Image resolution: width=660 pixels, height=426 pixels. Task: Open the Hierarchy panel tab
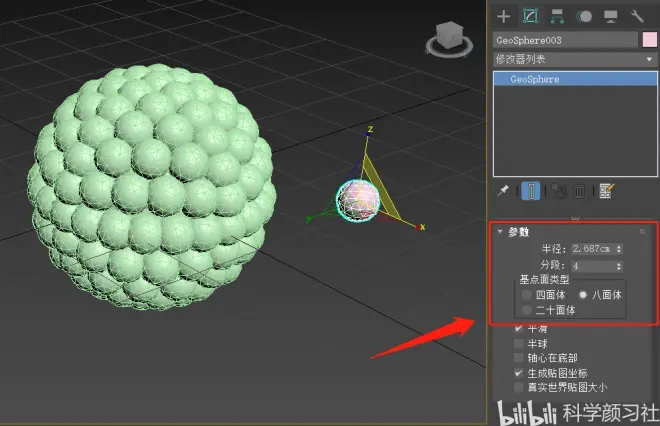[x=557, y=16]
